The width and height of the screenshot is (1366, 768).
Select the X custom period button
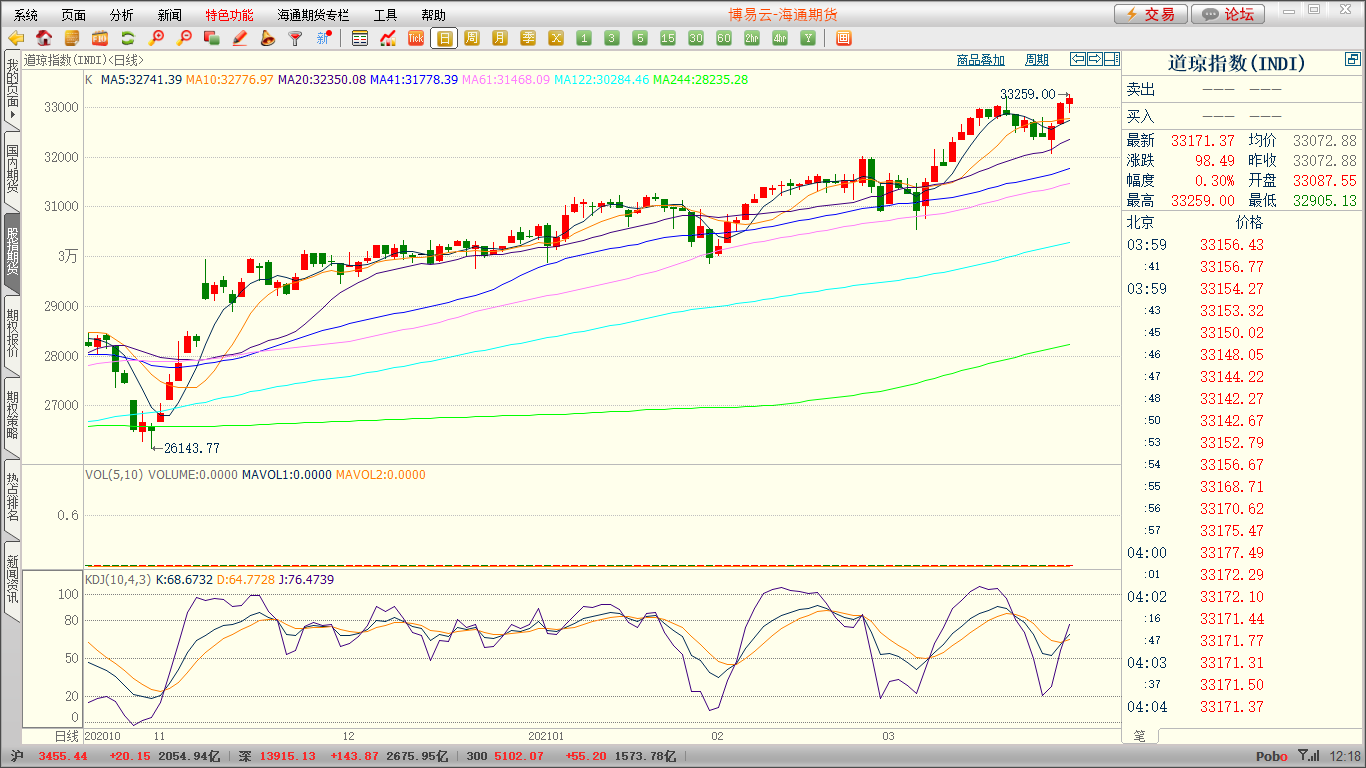pos(556,39)
